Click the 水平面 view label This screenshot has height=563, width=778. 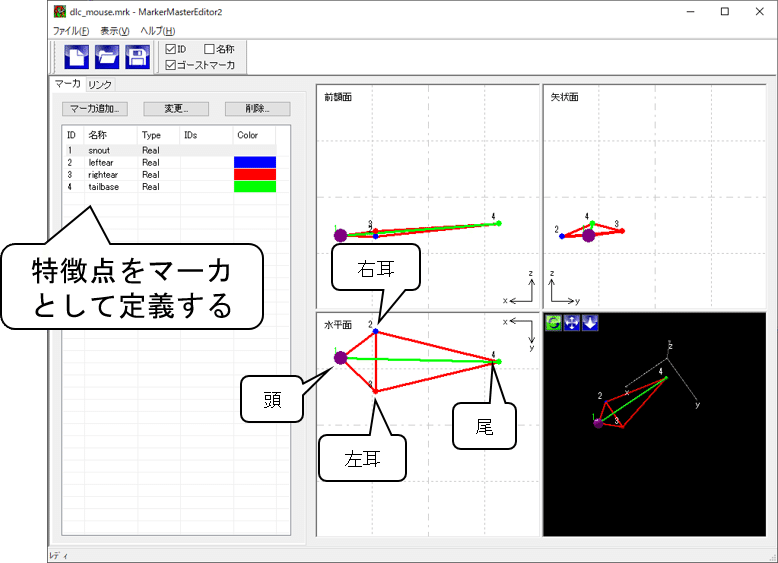coord(338,325)
